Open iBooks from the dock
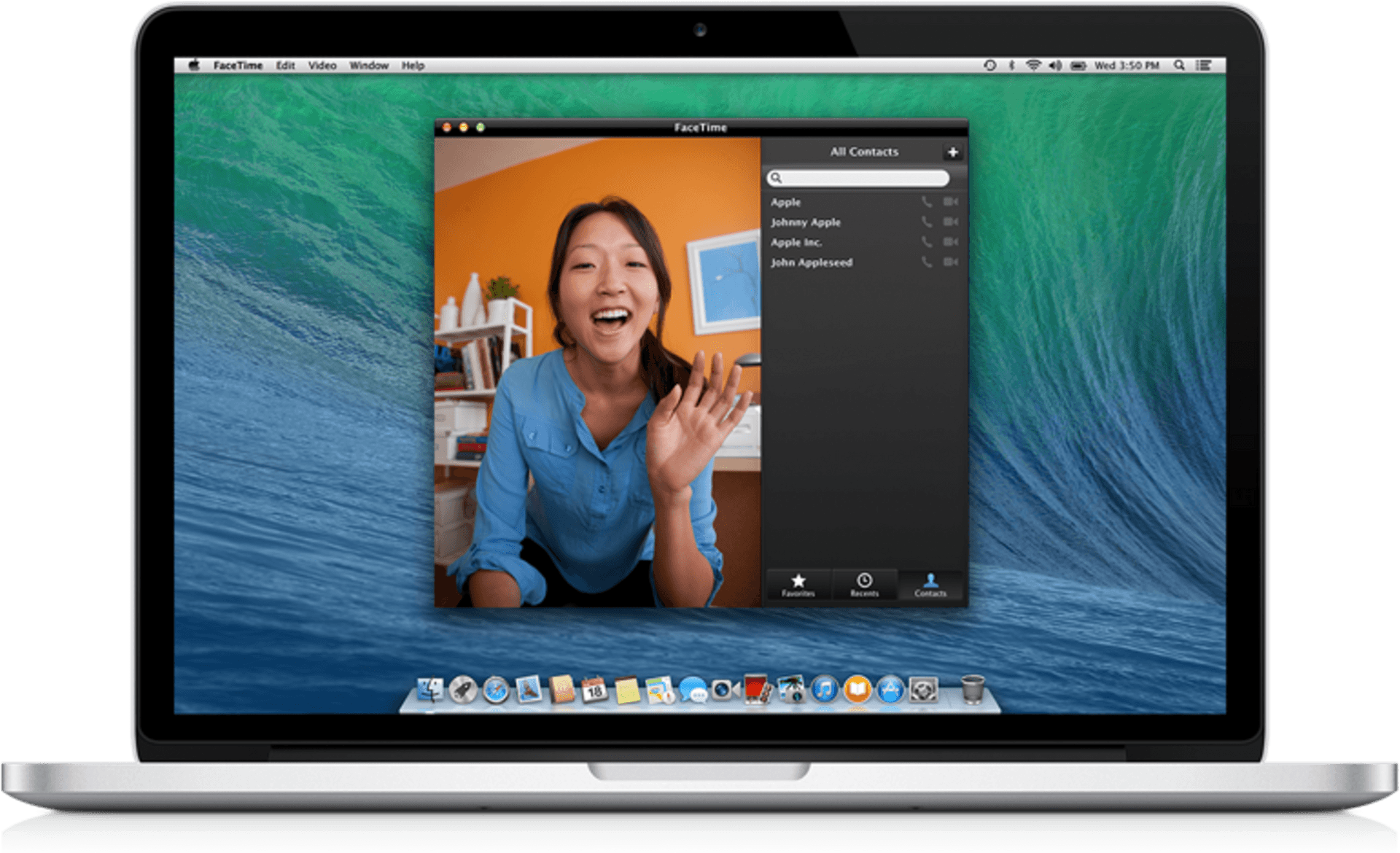The image size is (1400, 853). (857, 689)
